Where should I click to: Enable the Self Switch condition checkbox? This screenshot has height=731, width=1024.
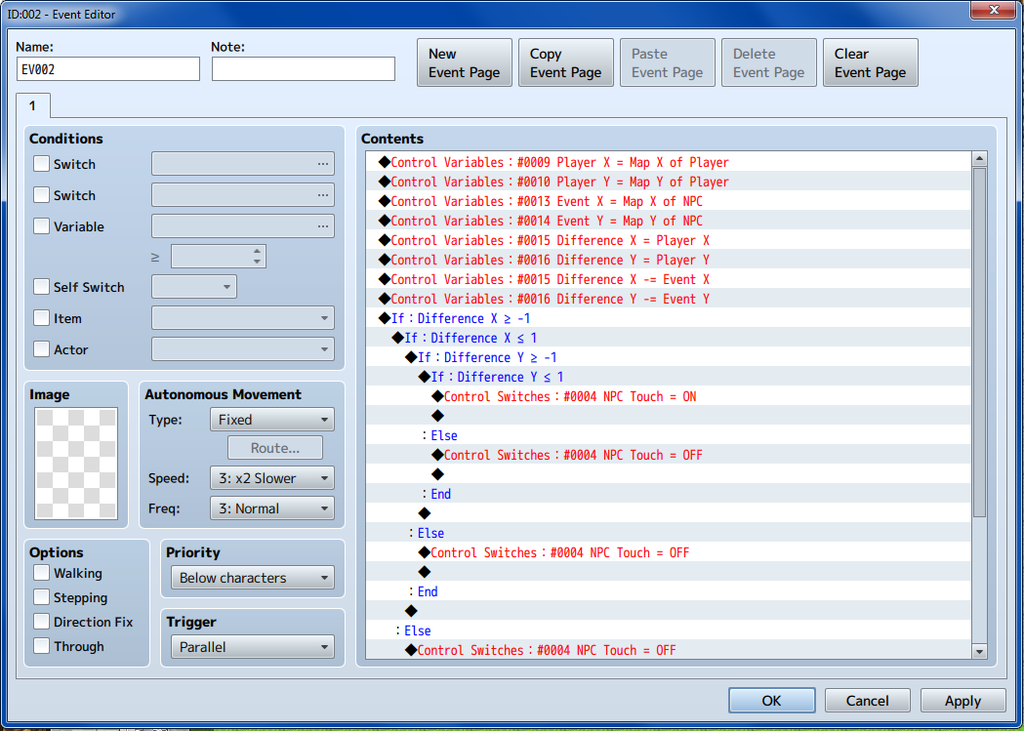click(x=41, y=287)
